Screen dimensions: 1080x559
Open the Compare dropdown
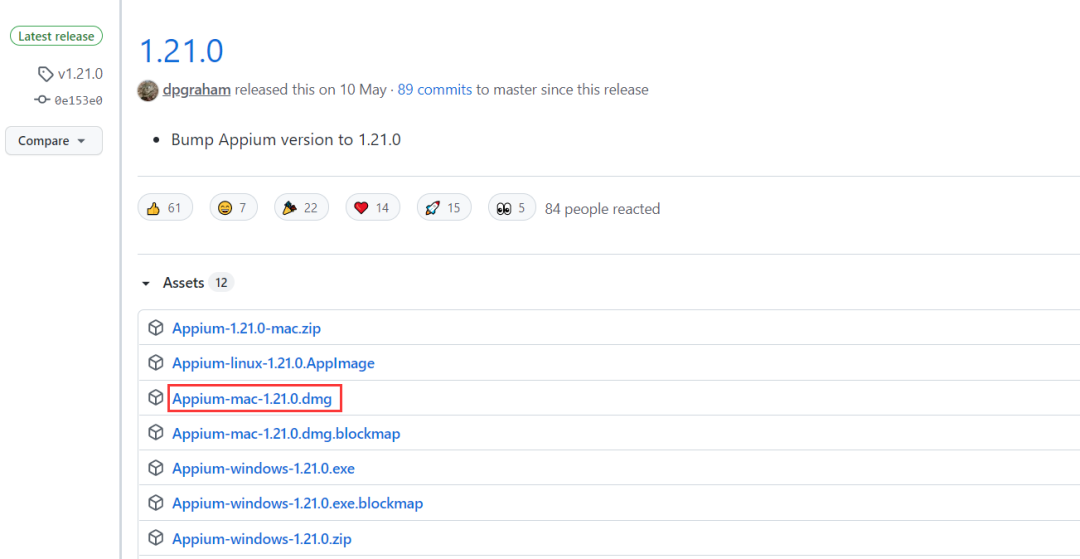point(54,140)
